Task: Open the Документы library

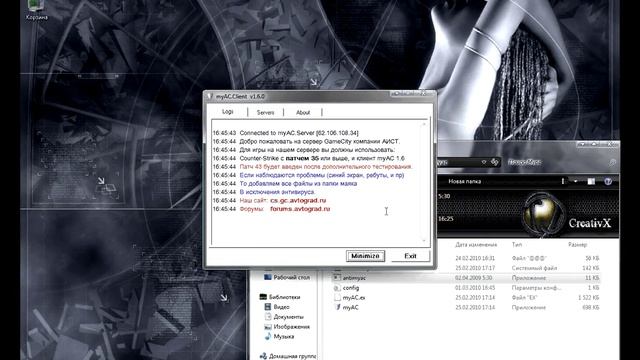Action: coord(288,317)
